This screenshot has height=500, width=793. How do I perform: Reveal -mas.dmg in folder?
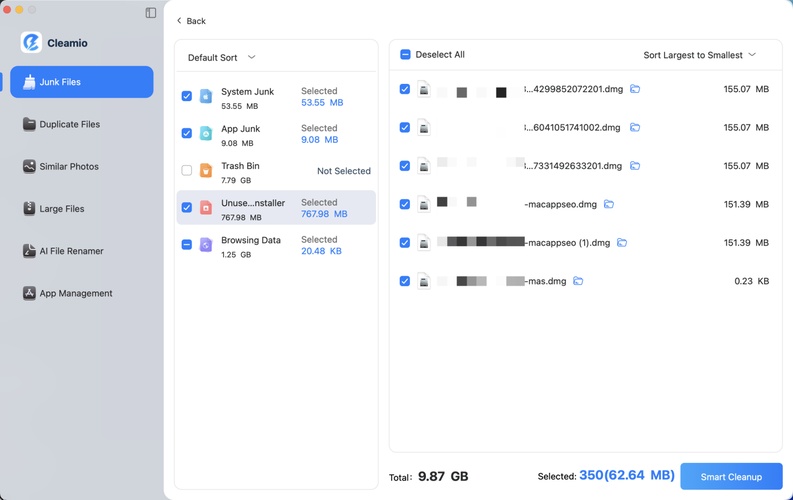click(578, 281)
